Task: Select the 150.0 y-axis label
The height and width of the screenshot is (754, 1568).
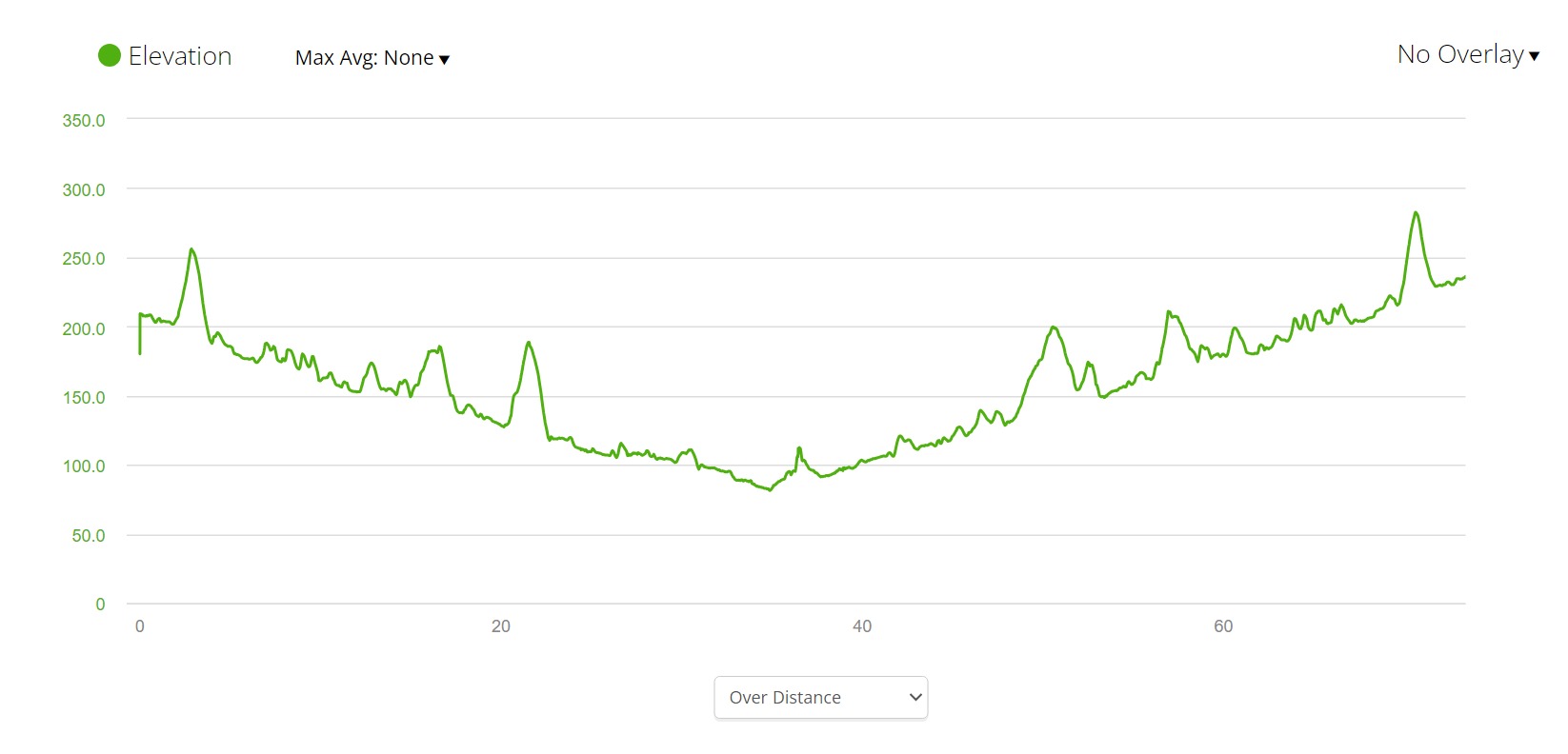Action: 84,398
